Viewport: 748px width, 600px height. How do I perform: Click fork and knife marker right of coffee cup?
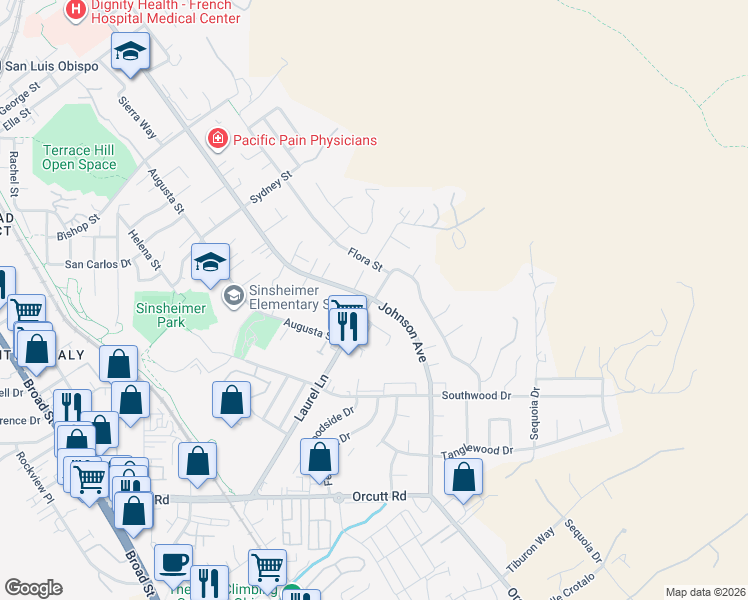pyautogui.click(x=209, y=582)
